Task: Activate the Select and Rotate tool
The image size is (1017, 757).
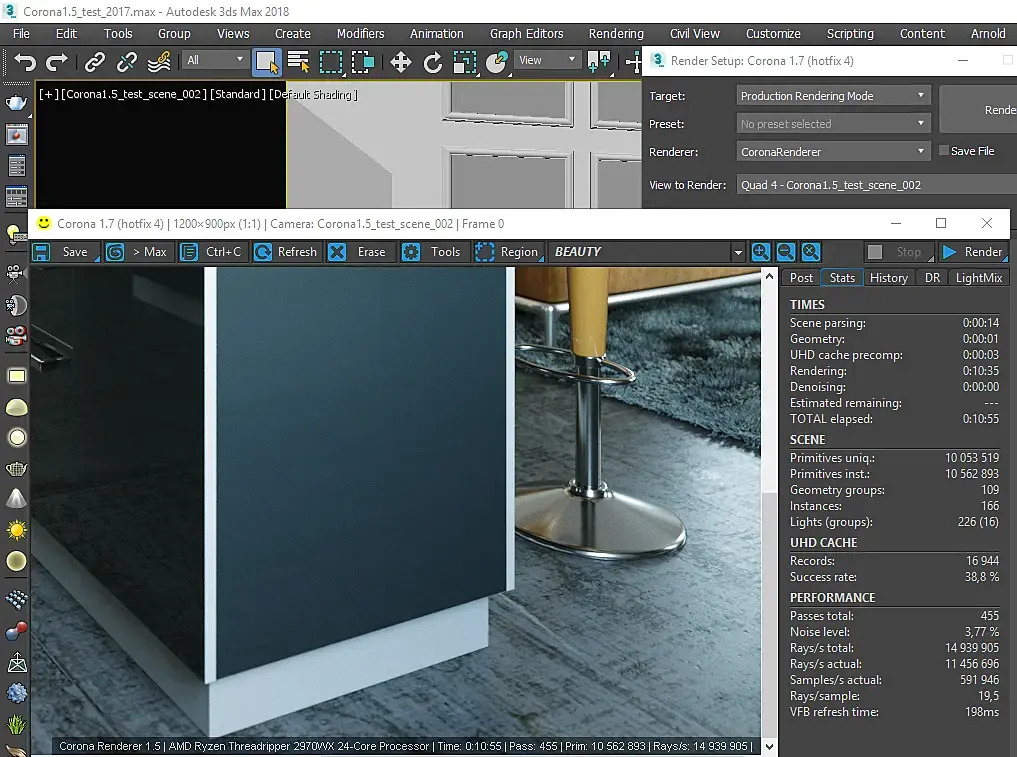Action: [432, 62]
